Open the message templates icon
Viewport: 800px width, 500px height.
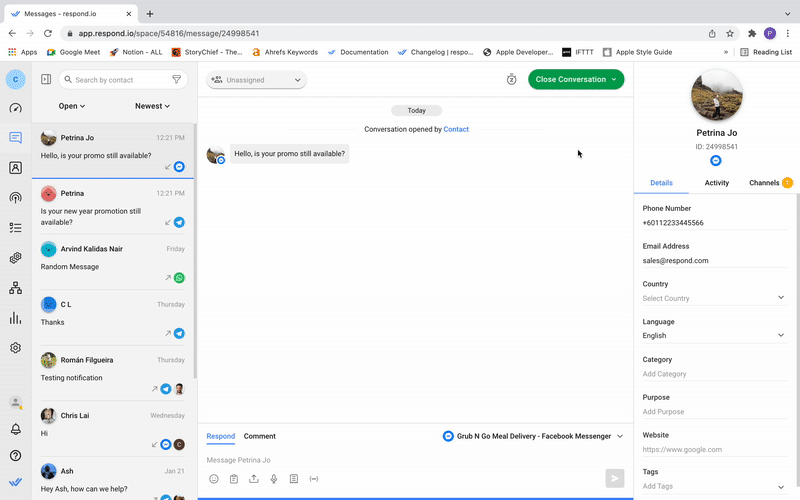tap(294, 479)
